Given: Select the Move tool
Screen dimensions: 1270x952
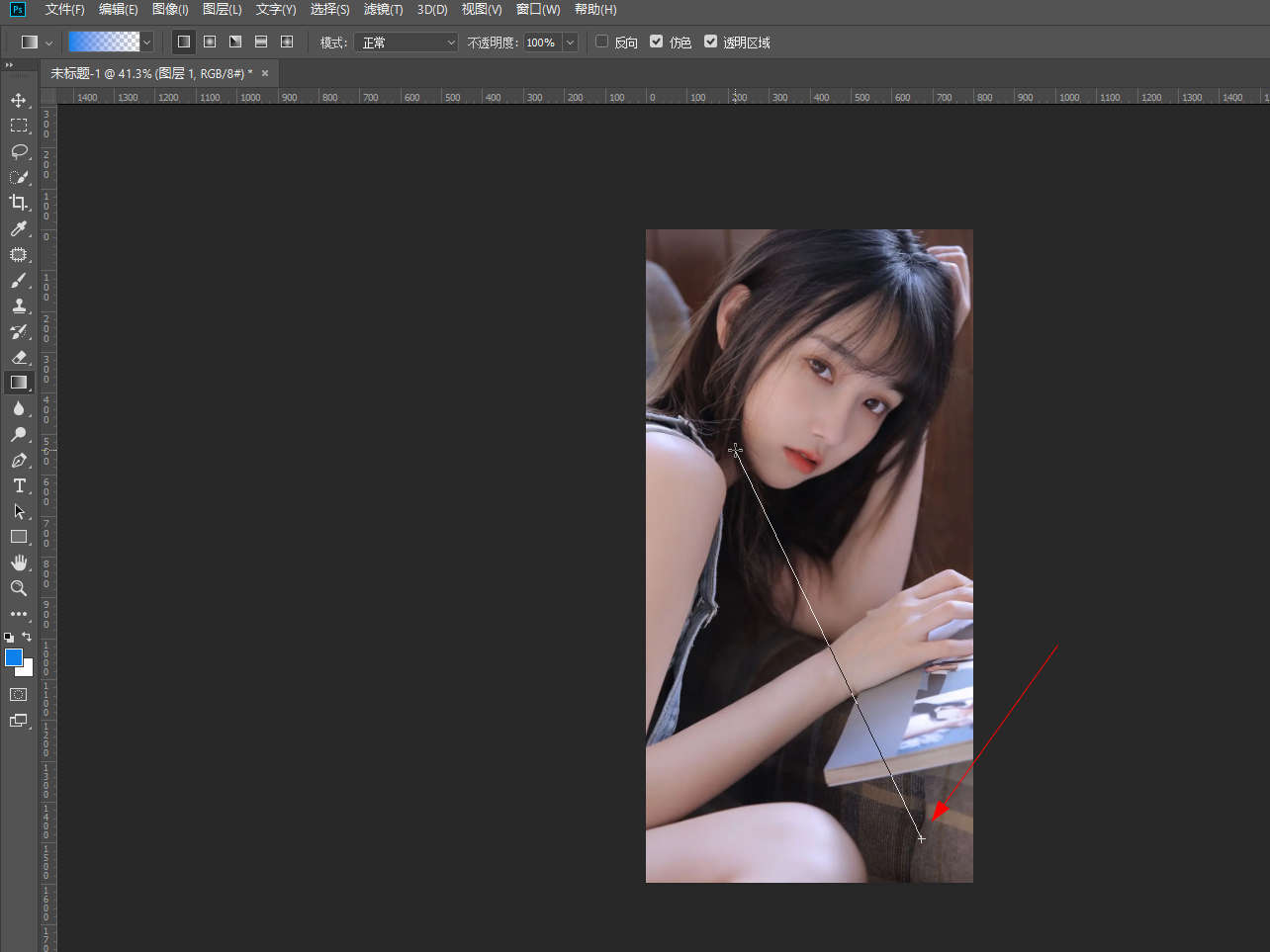Looking at the screenshot, I should 19,100.
